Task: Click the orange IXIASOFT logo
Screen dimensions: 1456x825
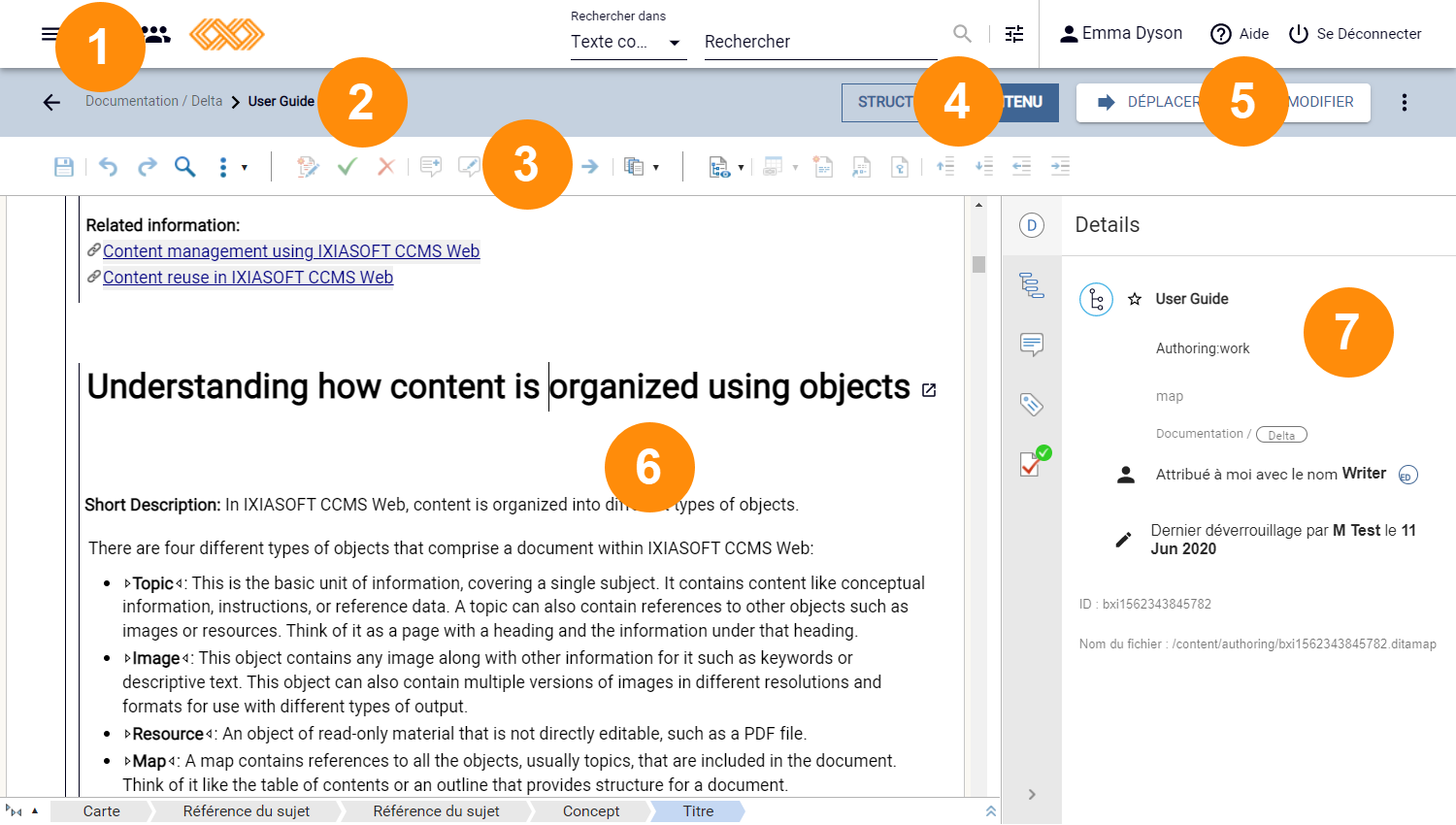Action: point(227,35)
